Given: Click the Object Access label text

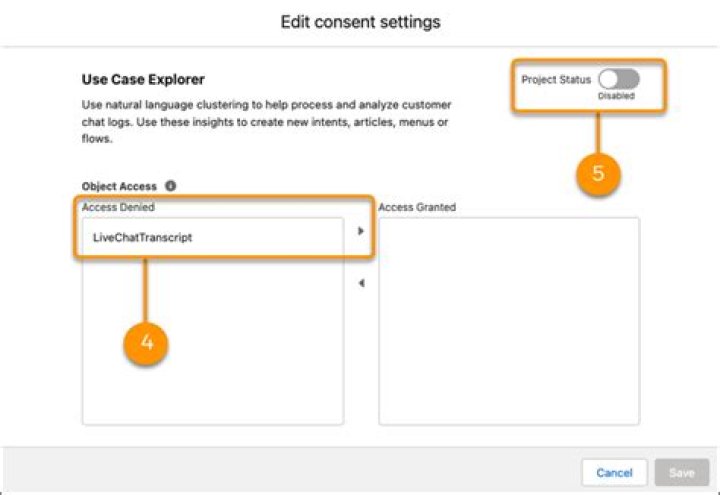Looking at the screenshot, I should pyautogui.click(x=119, y=186).
